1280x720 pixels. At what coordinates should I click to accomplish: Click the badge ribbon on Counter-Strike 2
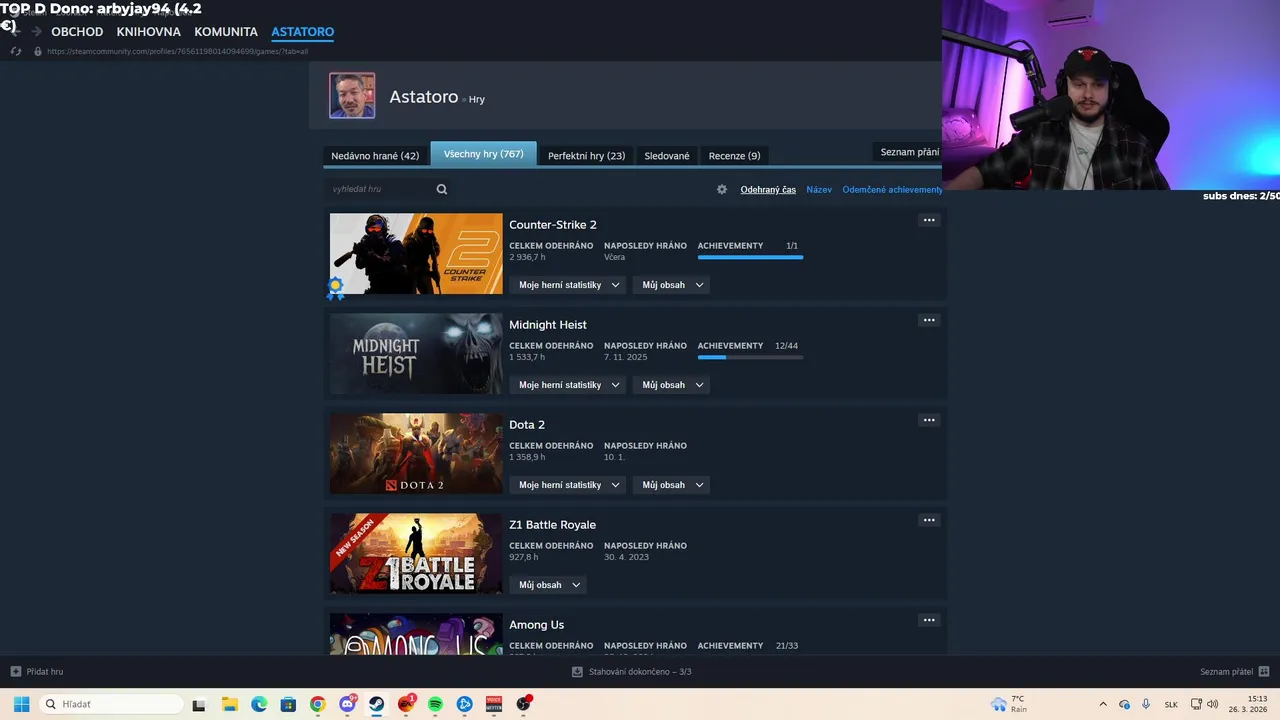point(336,288)
